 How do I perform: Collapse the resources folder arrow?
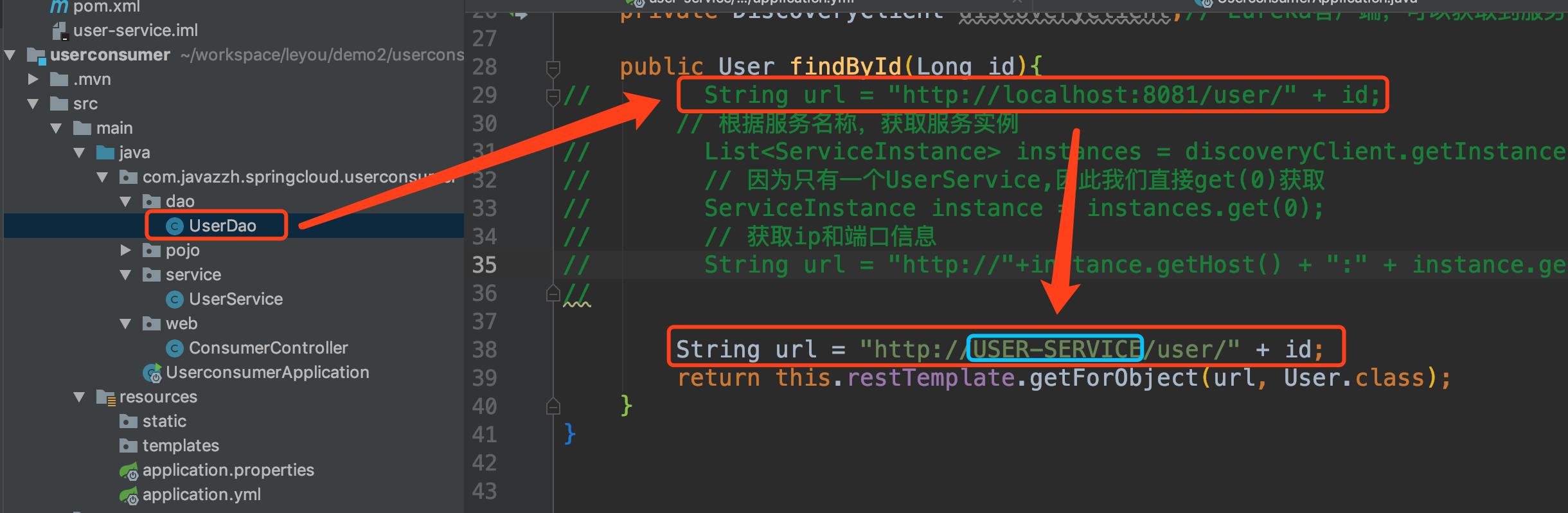(80, 397)
